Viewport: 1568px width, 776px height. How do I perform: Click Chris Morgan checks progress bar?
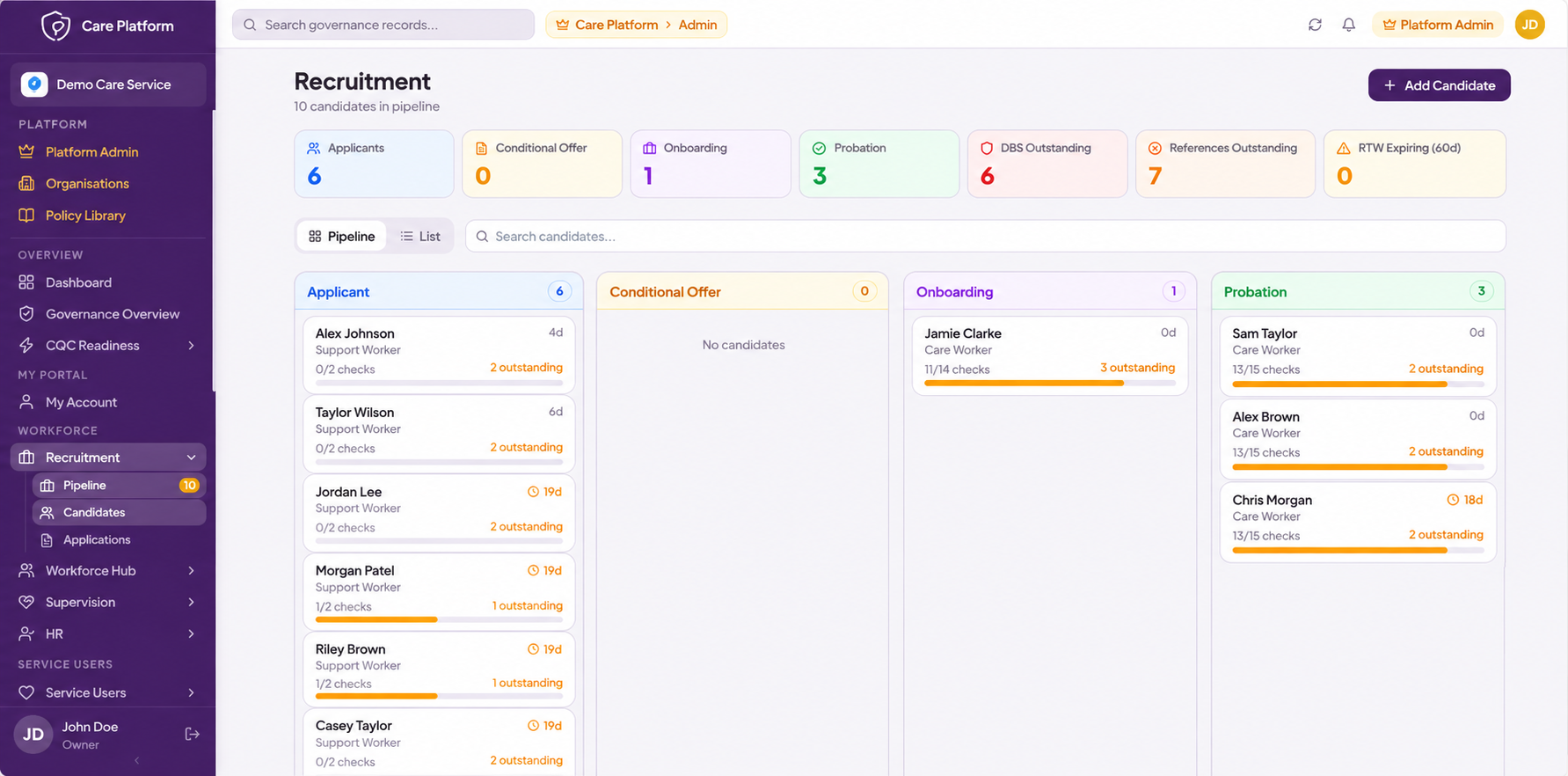[1358, 550]
